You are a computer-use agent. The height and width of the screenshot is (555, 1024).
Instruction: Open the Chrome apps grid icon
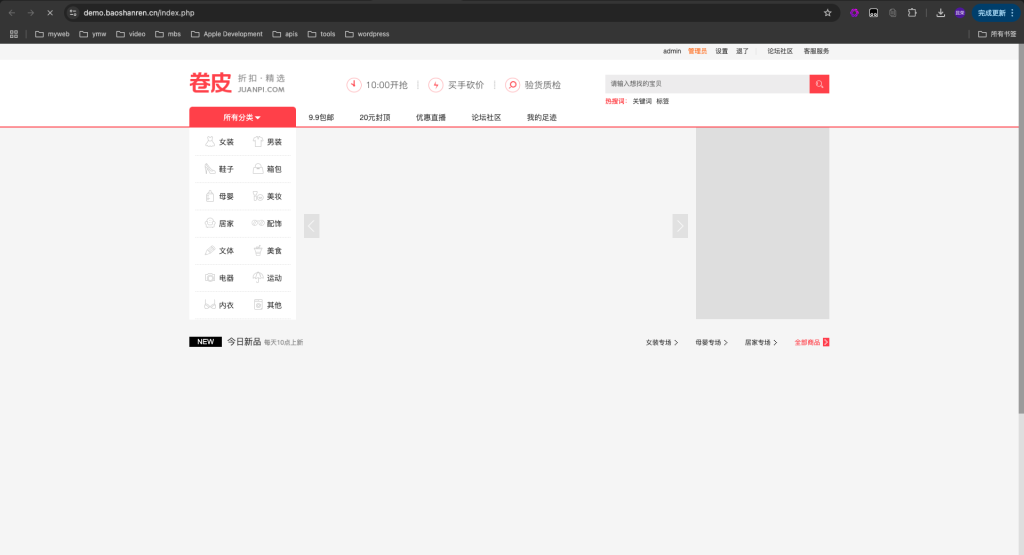tap(14, 34)
